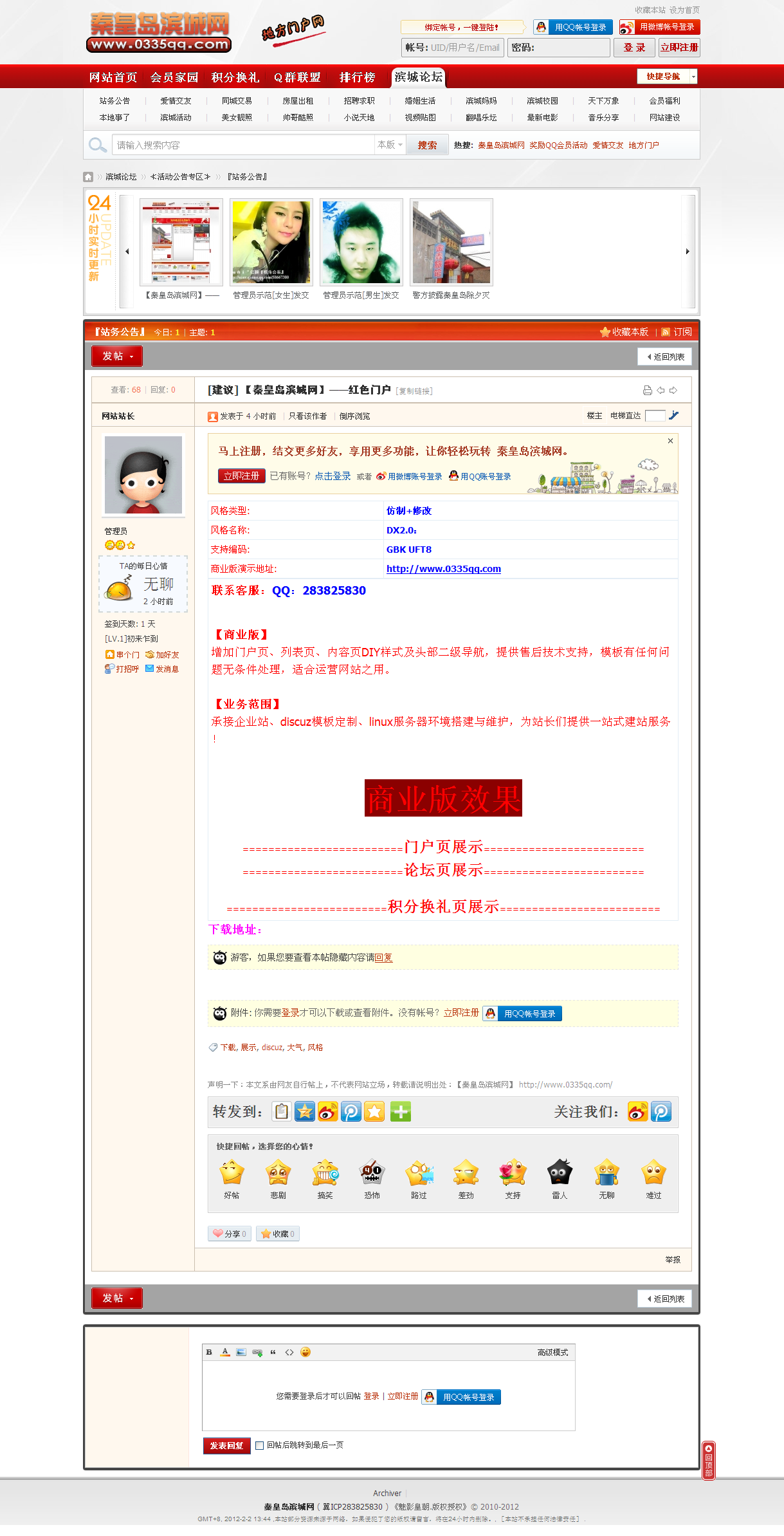
Task: Check jump to last page after reply
Action: pos(259,1445)
